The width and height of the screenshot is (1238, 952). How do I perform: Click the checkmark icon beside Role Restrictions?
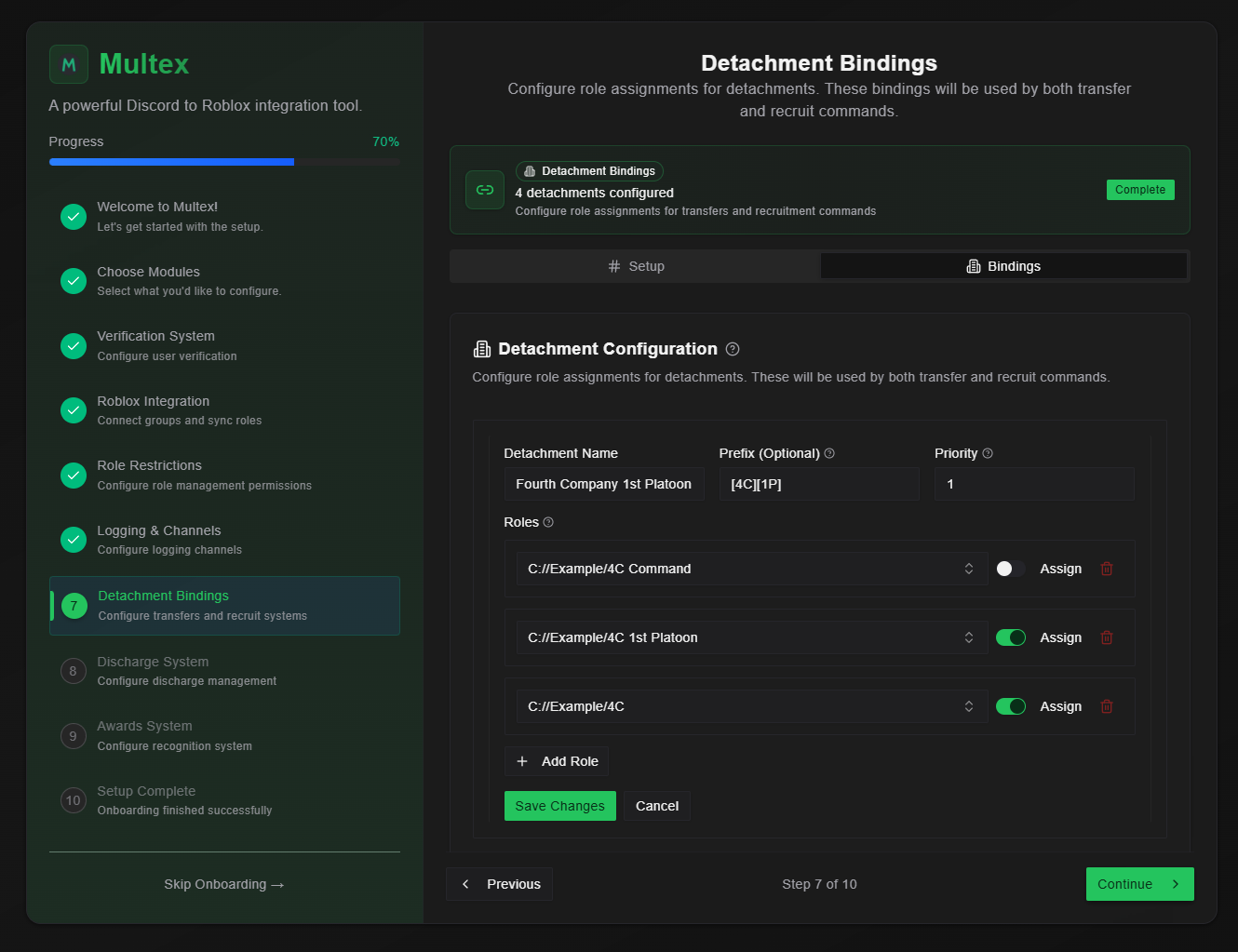coord(74,476)
